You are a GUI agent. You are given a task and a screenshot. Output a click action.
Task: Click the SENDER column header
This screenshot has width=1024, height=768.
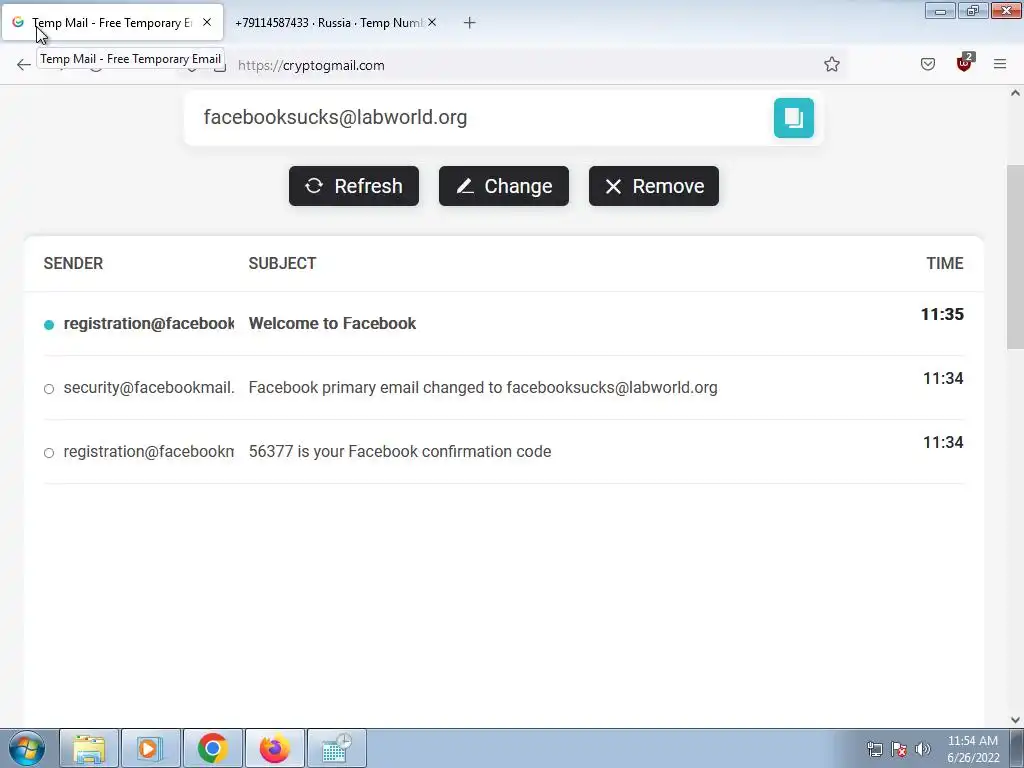point(73,263)
